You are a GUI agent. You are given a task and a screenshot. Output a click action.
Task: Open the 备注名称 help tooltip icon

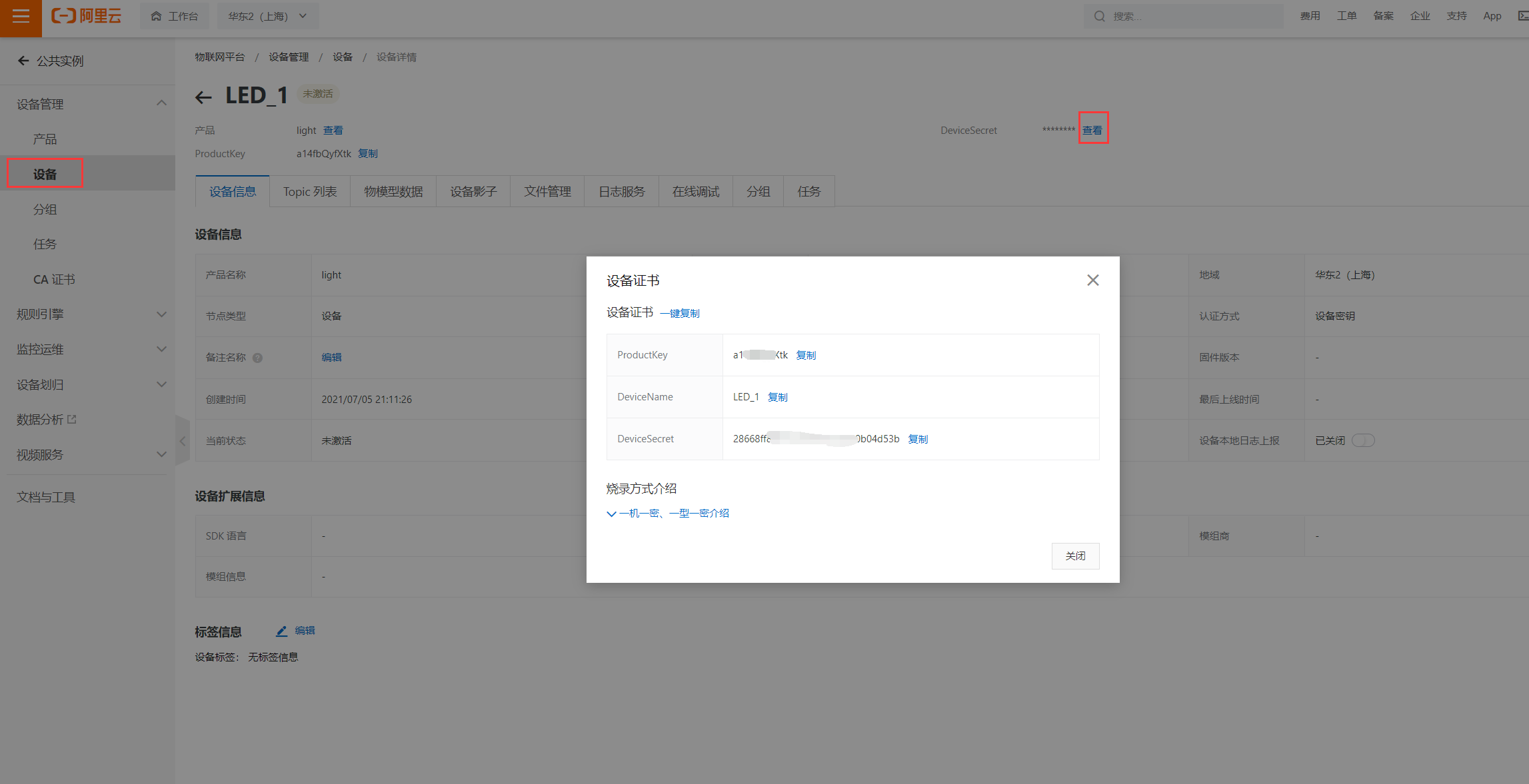coord(257,357)
